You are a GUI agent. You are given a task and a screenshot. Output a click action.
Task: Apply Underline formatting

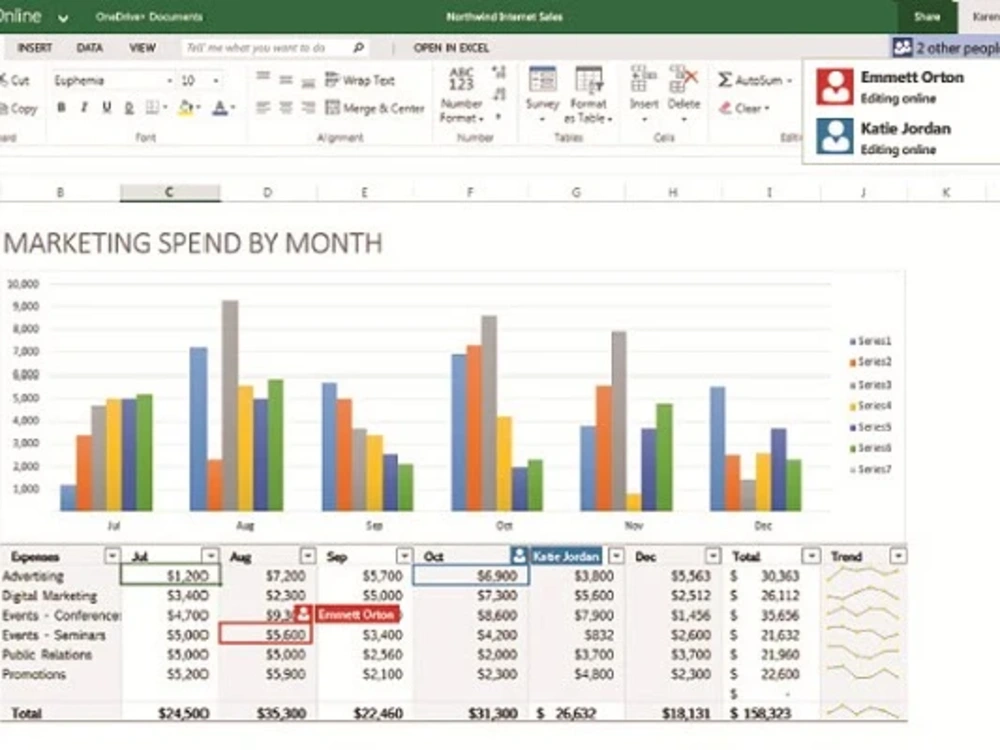pyautogui.click(x=107, y=106)
